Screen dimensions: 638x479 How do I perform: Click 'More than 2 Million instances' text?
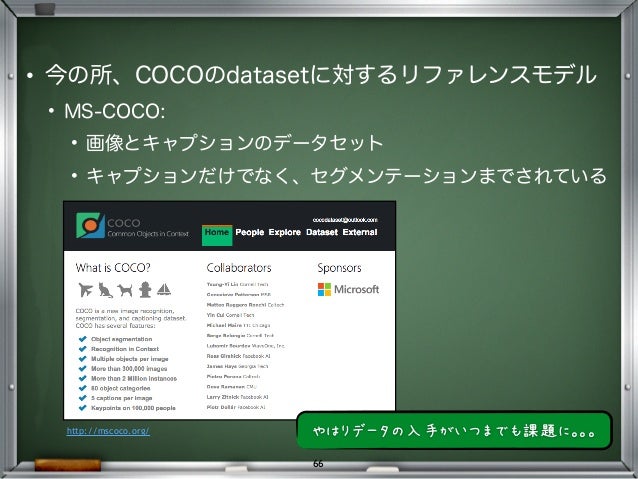pyautogui.click(x=134, y=378)
